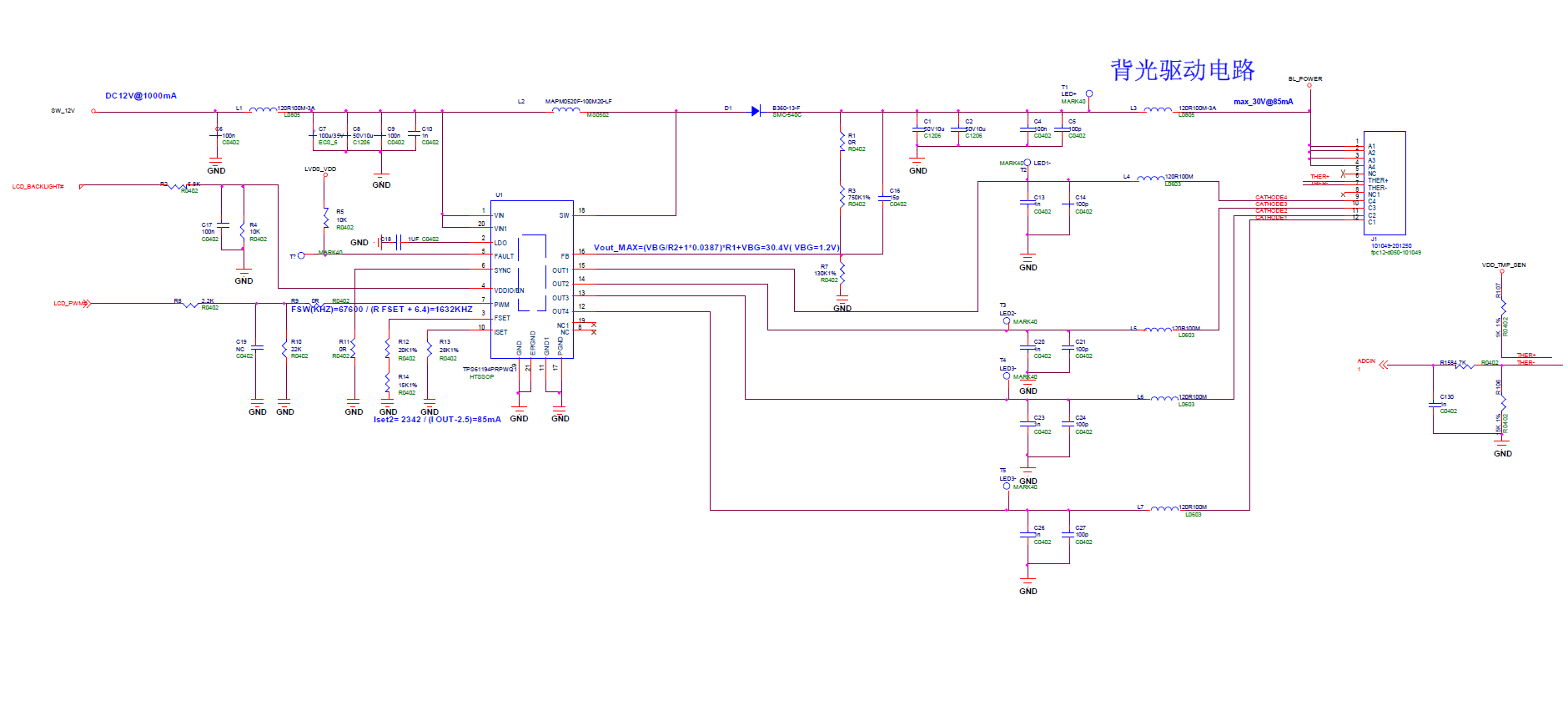Image resolution: width=1568 pixels, height=721 pixels.
Task: Select the 100u/35V value of C7
Action: click(331, 136)
